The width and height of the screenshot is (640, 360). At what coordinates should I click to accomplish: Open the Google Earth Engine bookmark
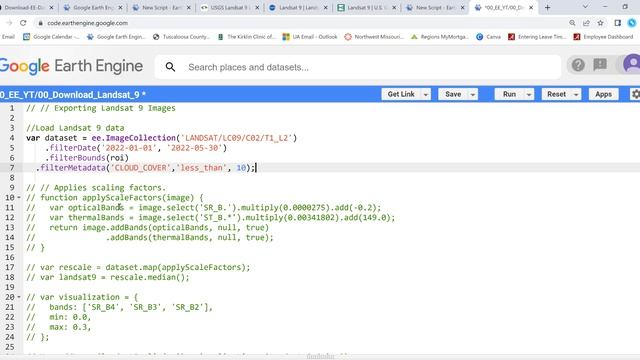[x=116, y=37]
